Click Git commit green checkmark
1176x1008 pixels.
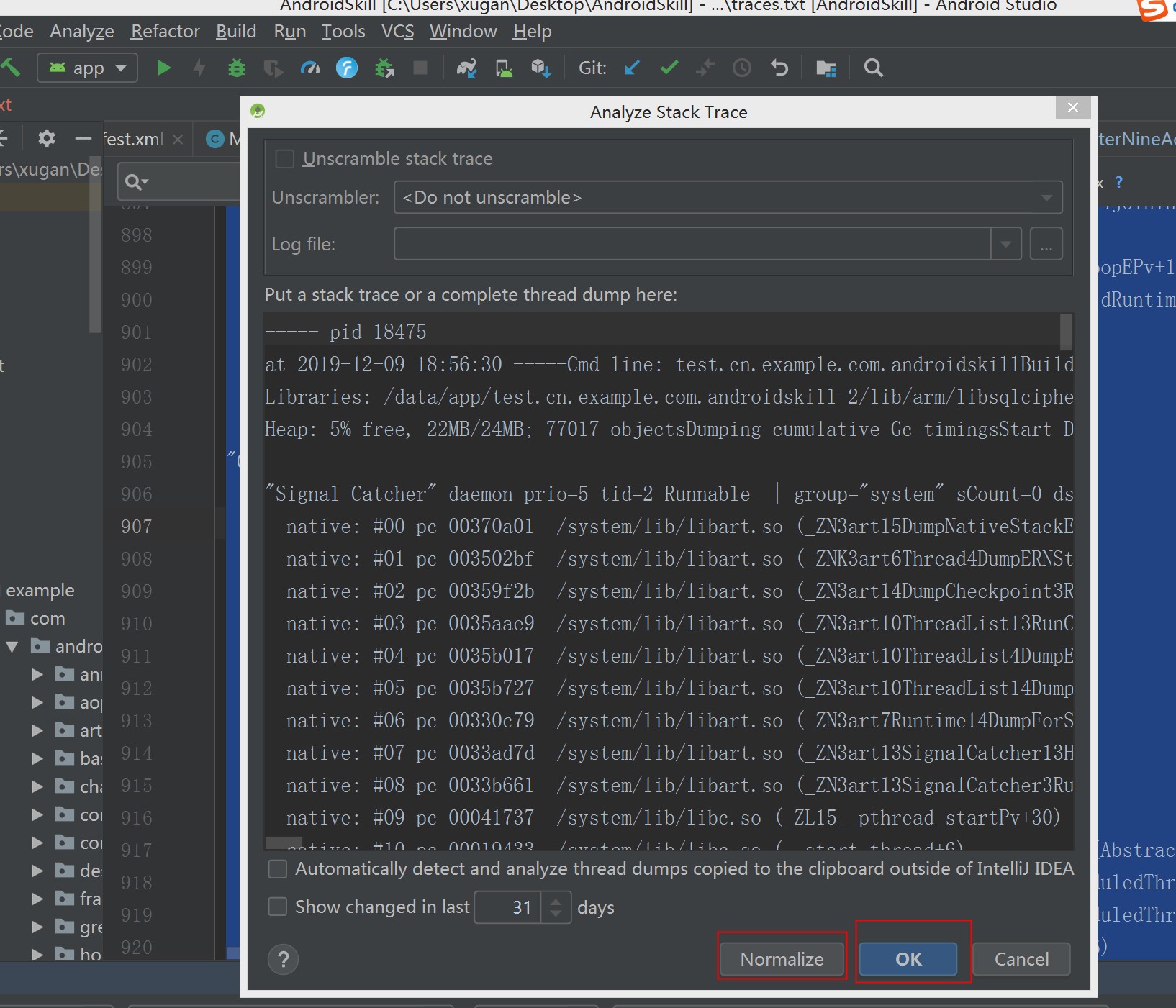point(669,68)
